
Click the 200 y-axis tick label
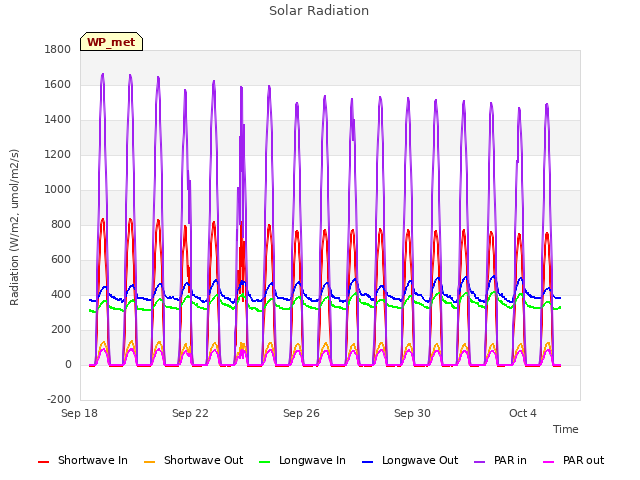point(61,330)
